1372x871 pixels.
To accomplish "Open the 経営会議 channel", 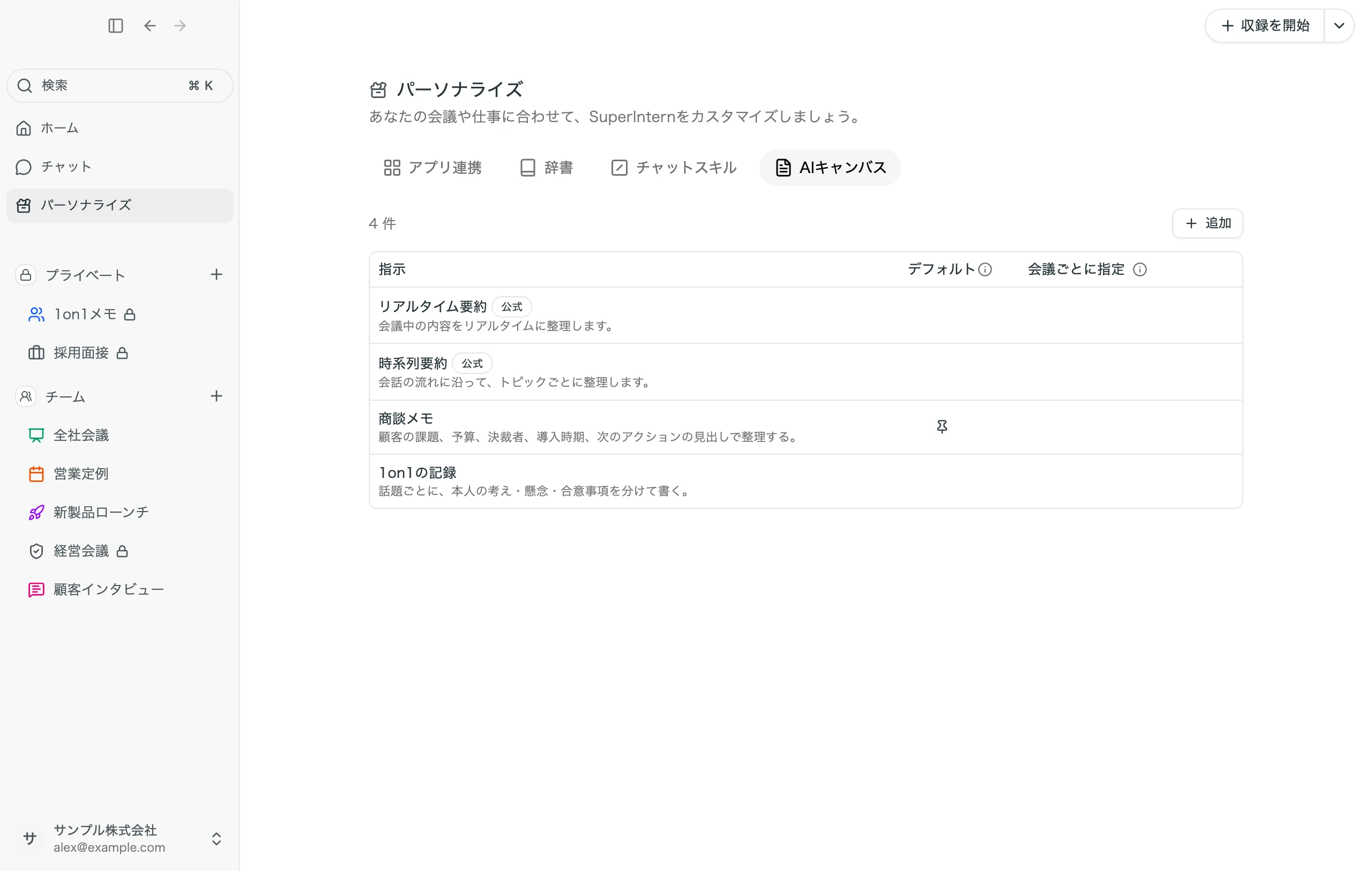I will 120,551.
